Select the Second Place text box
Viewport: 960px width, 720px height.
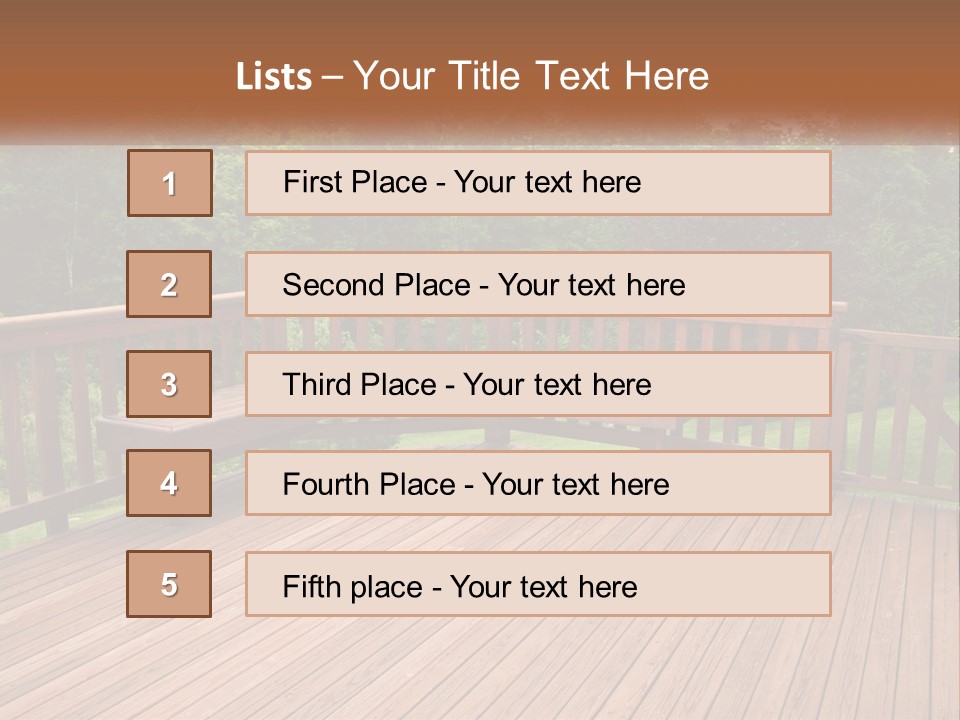pyautogui.click(x=538, y=284)
